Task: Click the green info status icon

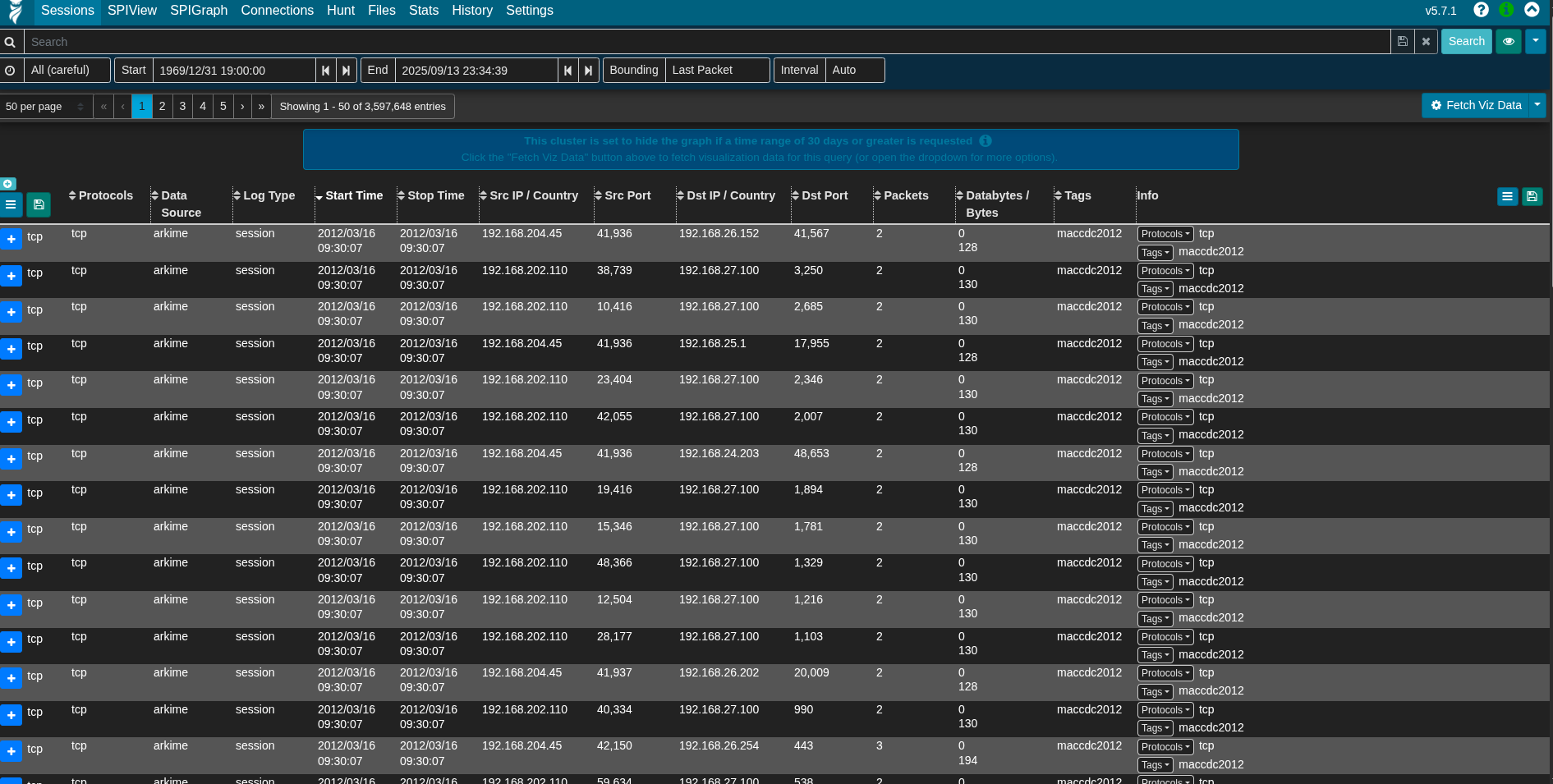Action: click(x=1506, y=10)
